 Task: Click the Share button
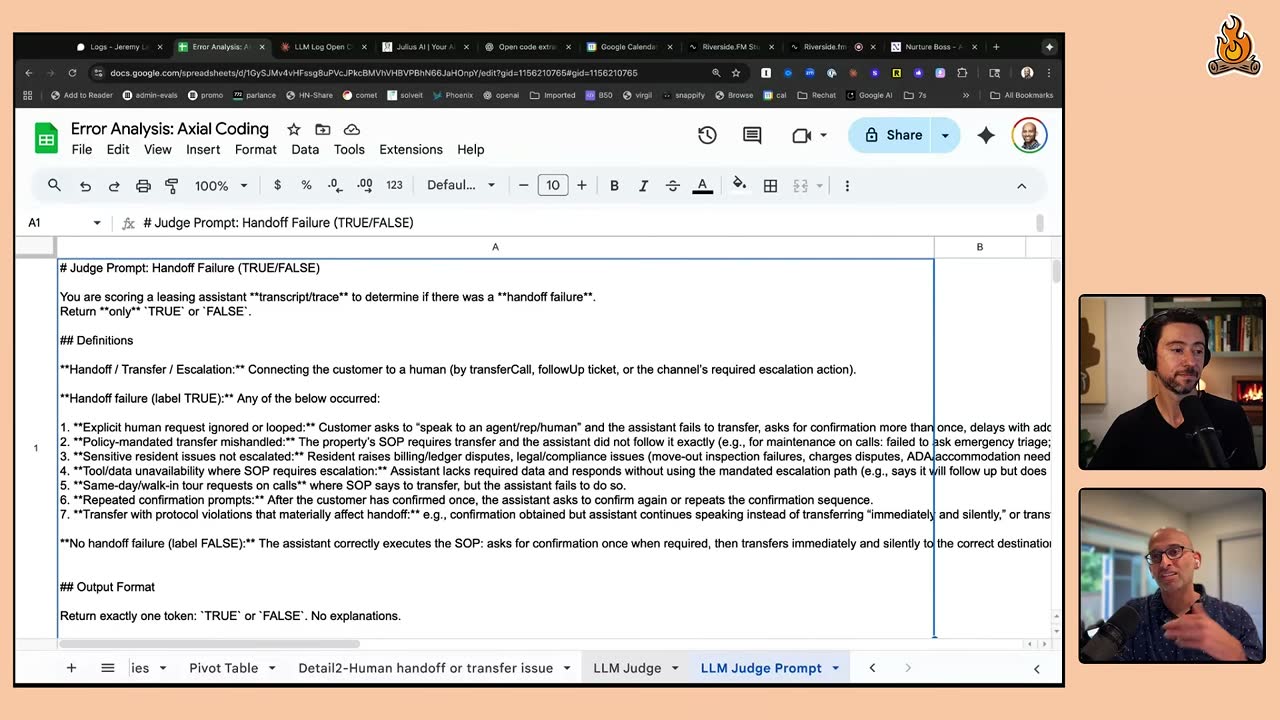pyautogui.click(x=892, y=135)
